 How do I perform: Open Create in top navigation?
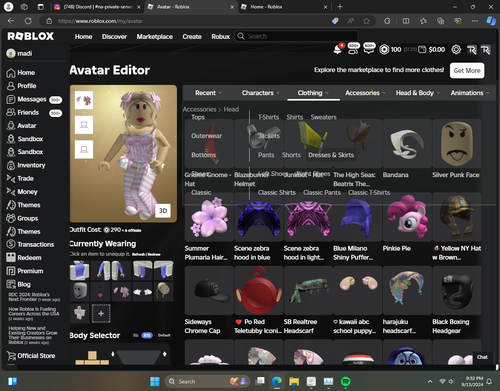(192, 37)
